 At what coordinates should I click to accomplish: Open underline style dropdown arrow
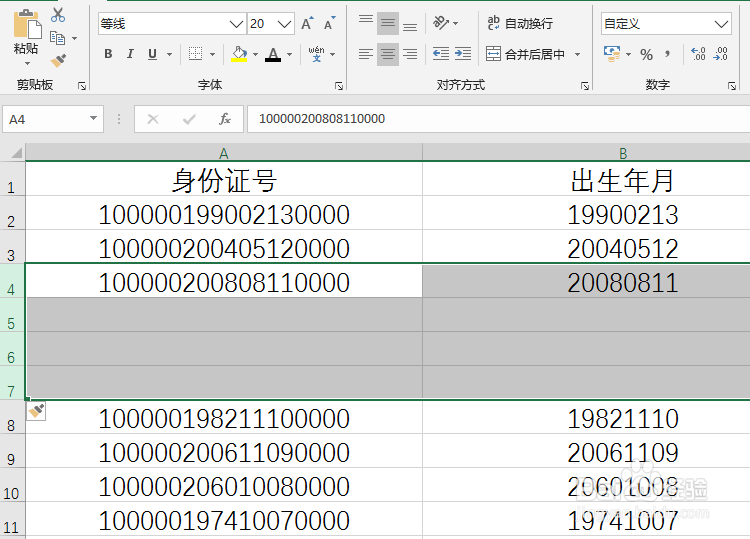tap(169, 55)
